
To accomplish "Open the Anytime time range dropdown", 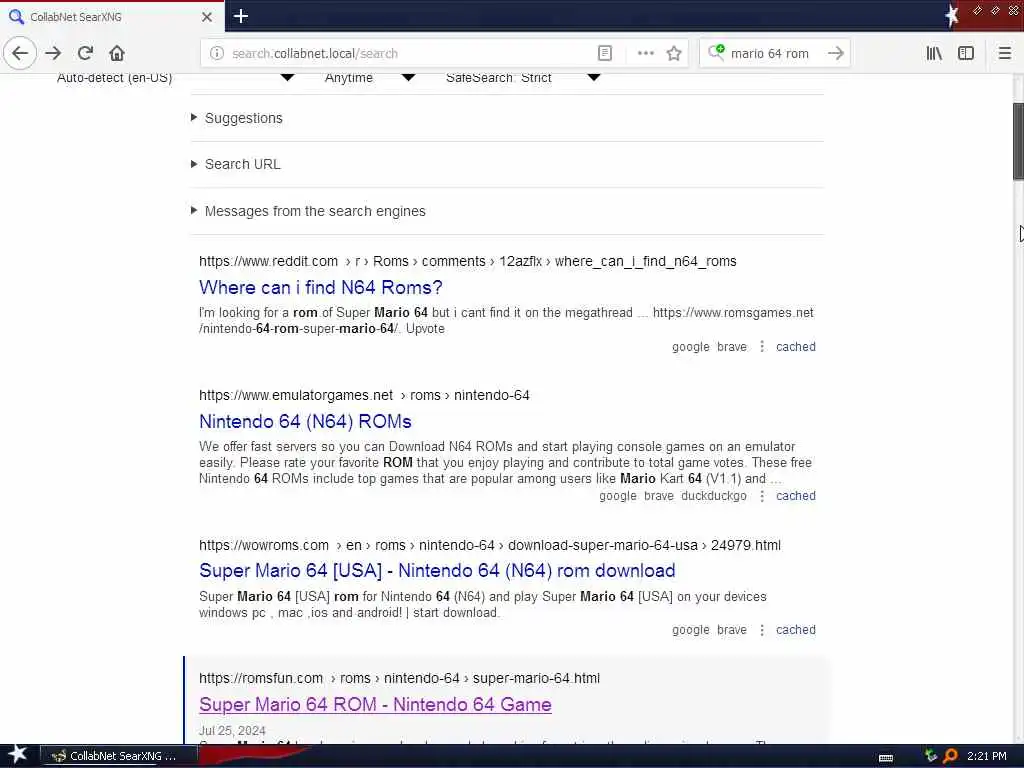I will tap(369, 78).
